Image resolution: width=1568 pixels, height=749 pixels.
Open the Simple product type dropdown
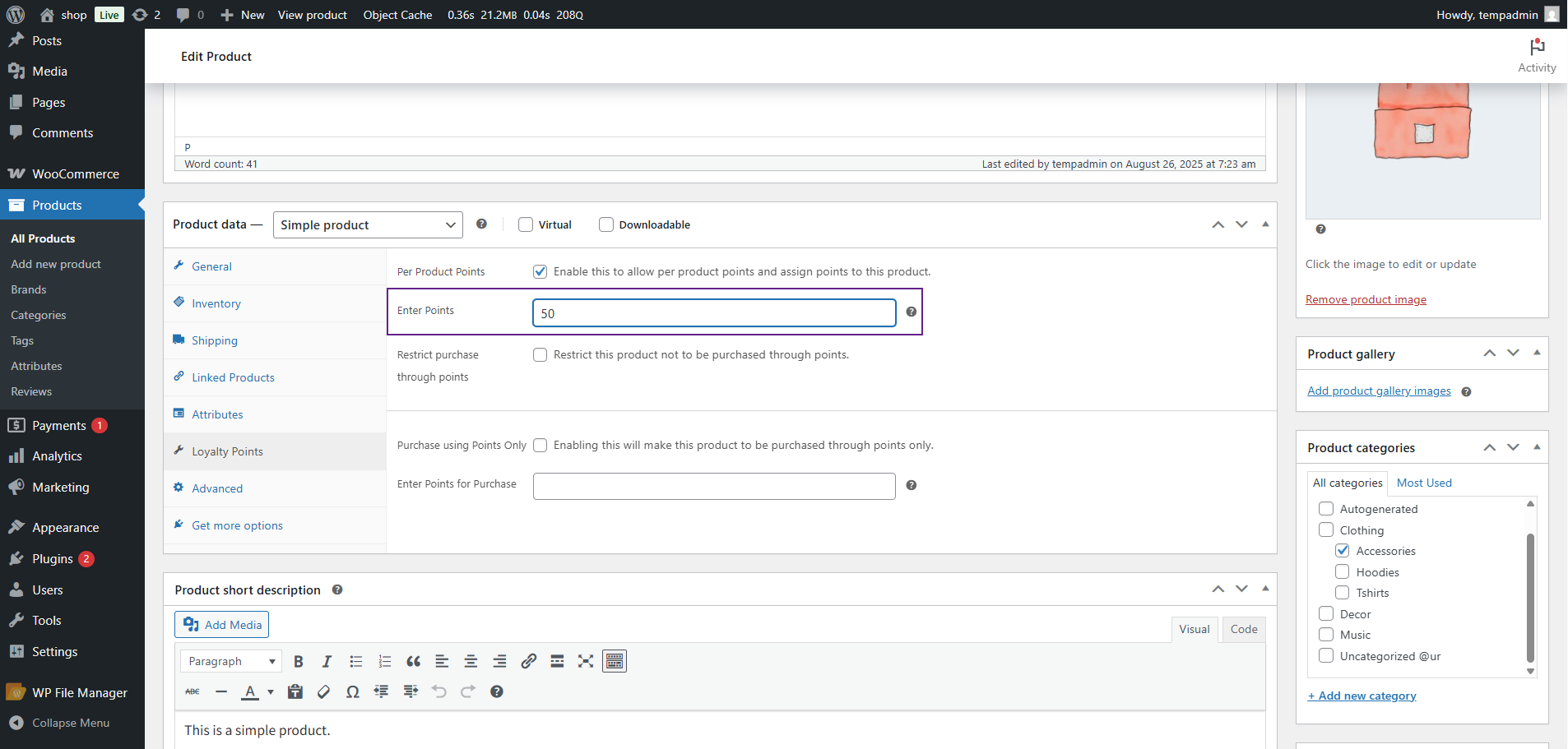367,225
